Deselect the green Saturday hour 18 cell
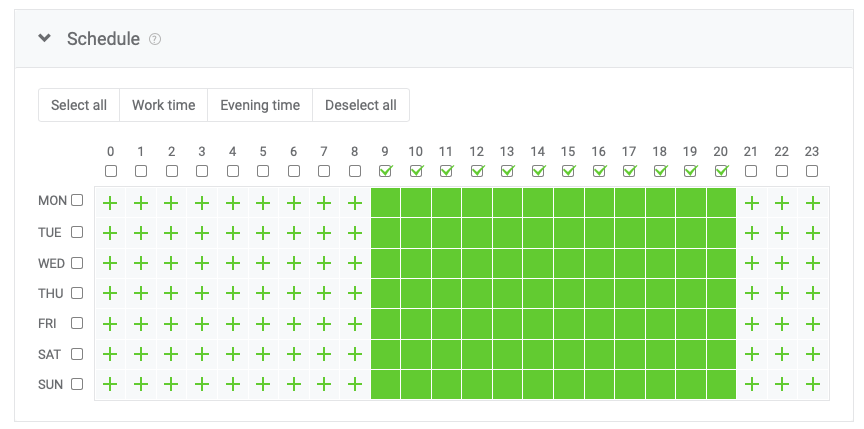The width and height of the screenshot is (864, 429). 660,354
